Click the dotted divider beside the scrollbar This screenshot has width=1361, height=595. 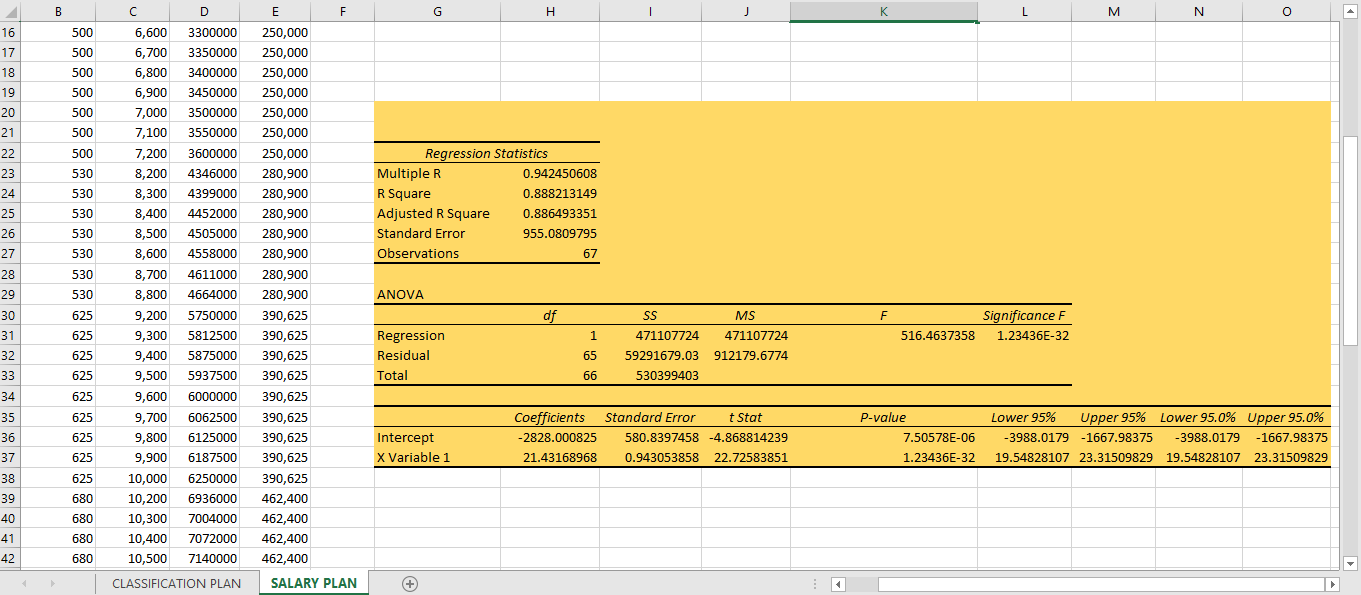815,583
